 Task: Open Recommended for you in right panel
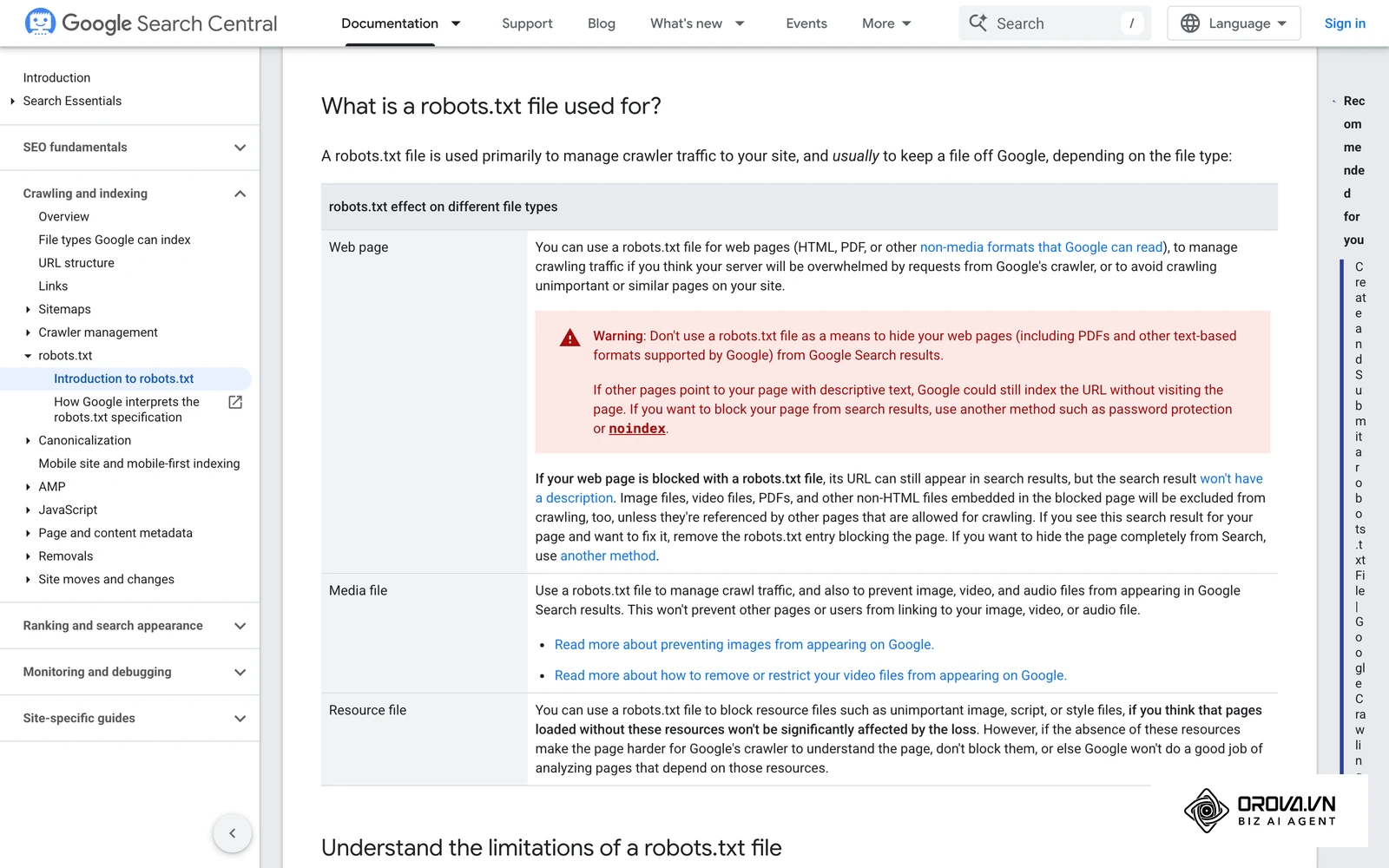tap(1353, 170)
